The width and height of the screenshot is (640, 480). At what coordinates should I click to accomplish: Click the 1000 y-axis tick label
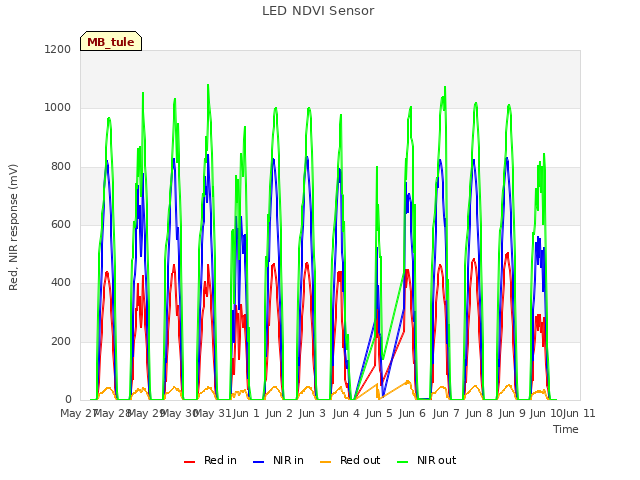[58, 108]
